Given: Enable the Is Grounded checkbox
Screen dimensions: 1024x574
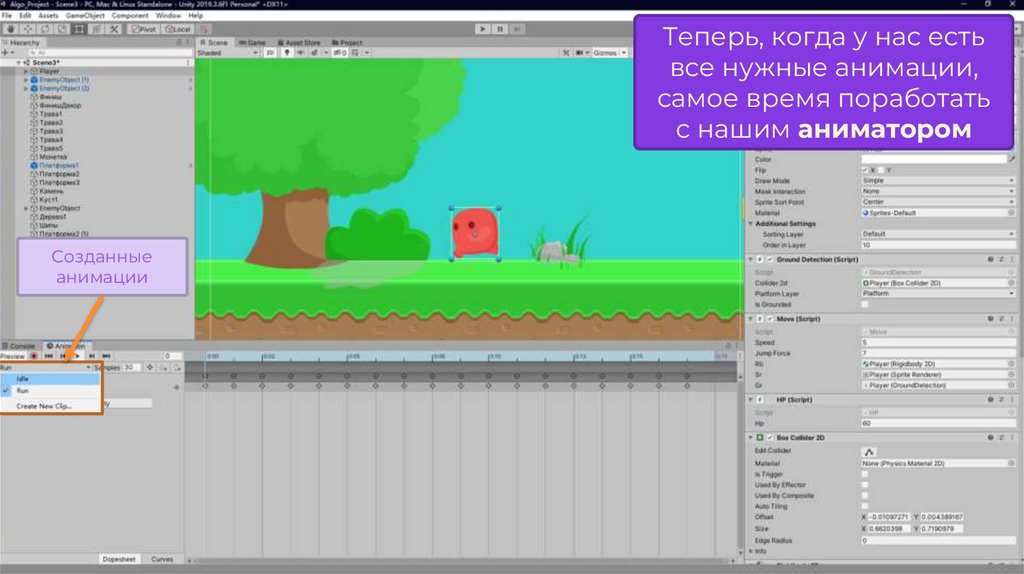Looking at the screenshot, I should pos(865,304).
